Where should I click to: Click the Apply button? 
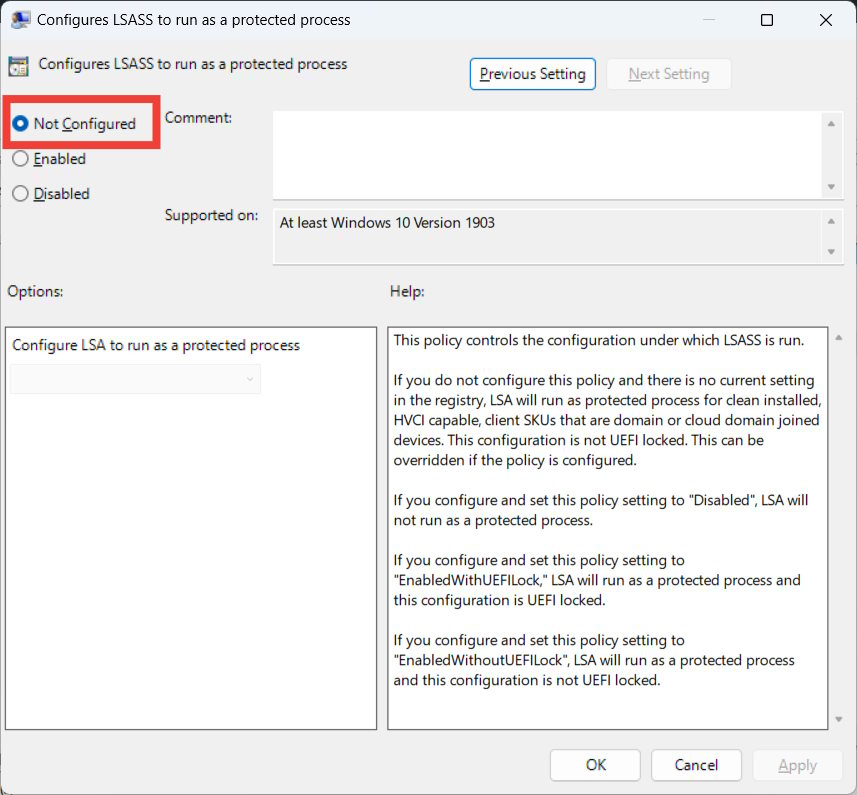[x=797, y=764]
